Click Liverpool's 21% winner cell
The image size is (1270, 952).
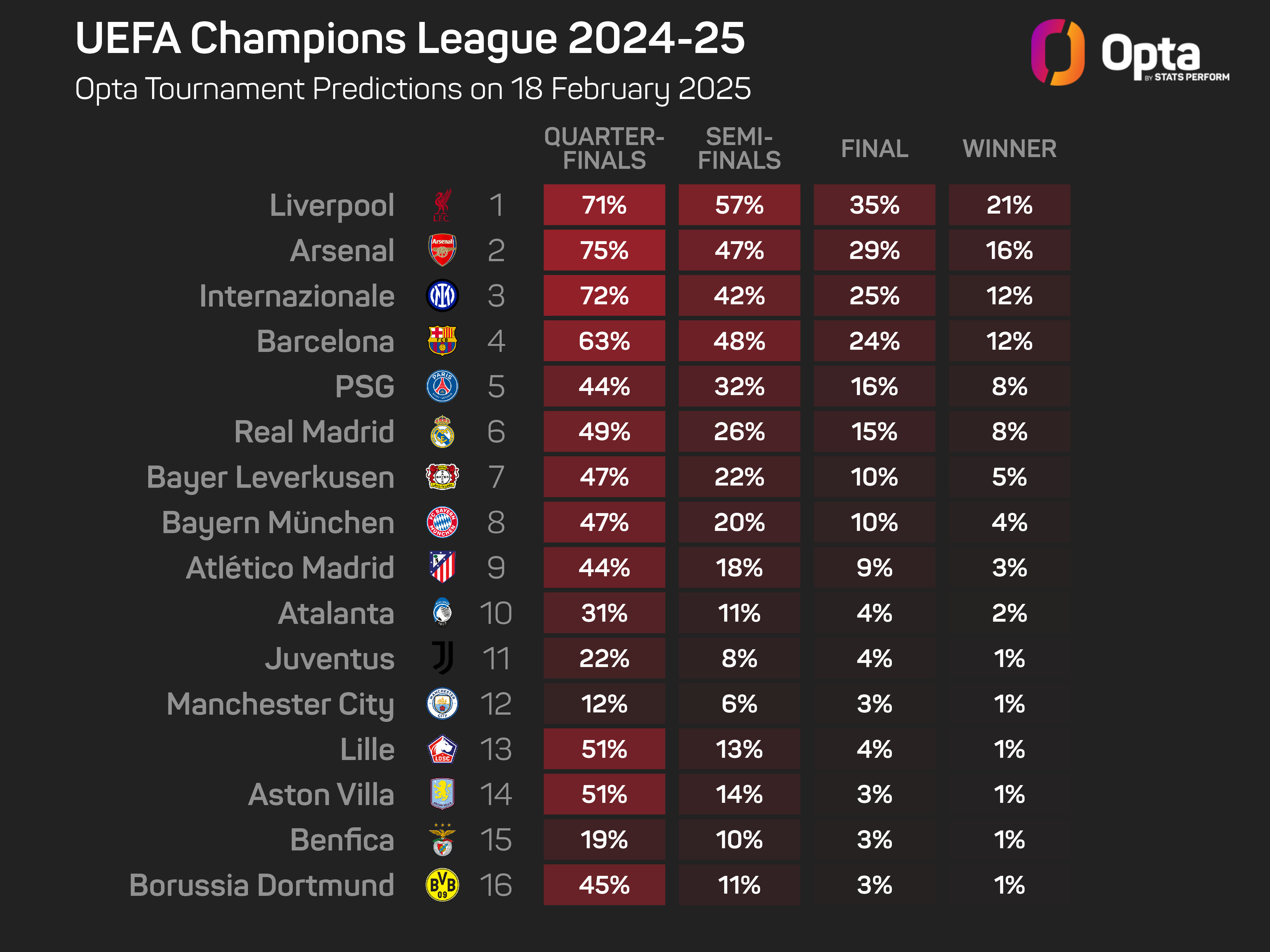(x=1009, y=205)
